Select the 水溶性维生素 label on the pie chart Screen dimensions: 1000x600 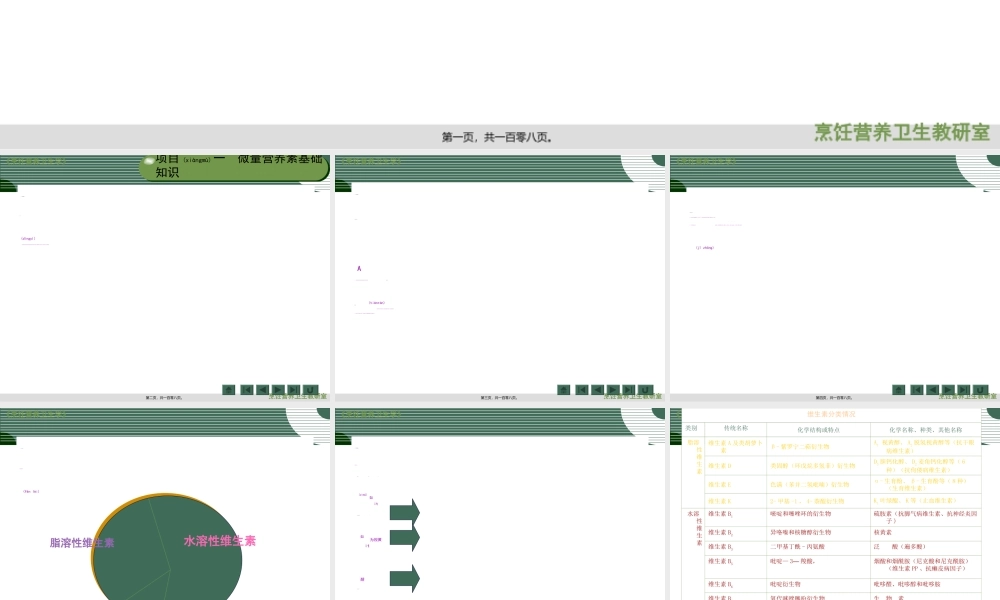click(219, 541)
